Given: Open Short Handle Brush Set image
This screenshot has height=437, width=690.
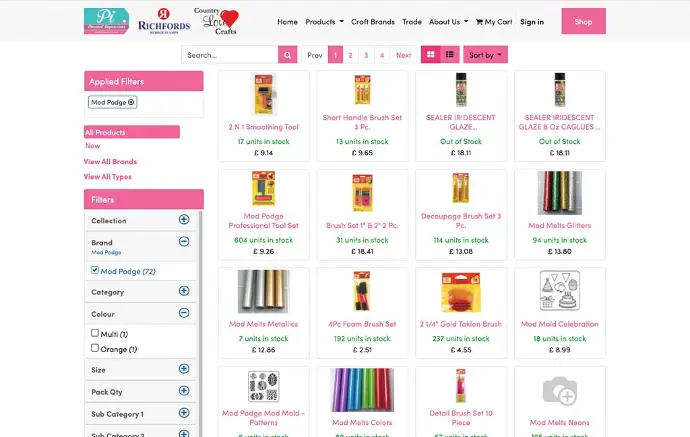Looking at the screenshot, I should click(362, 90).
